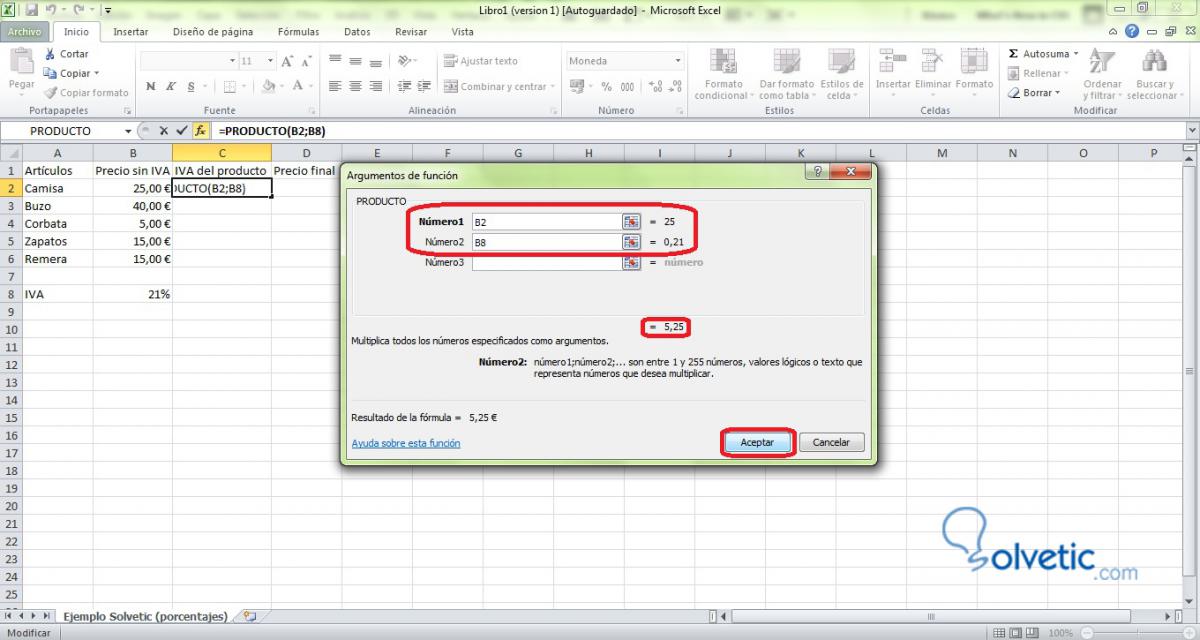Screen dimensions: 1200x640
Task: Click Copiar formato brush command
Action: (87, 92)
